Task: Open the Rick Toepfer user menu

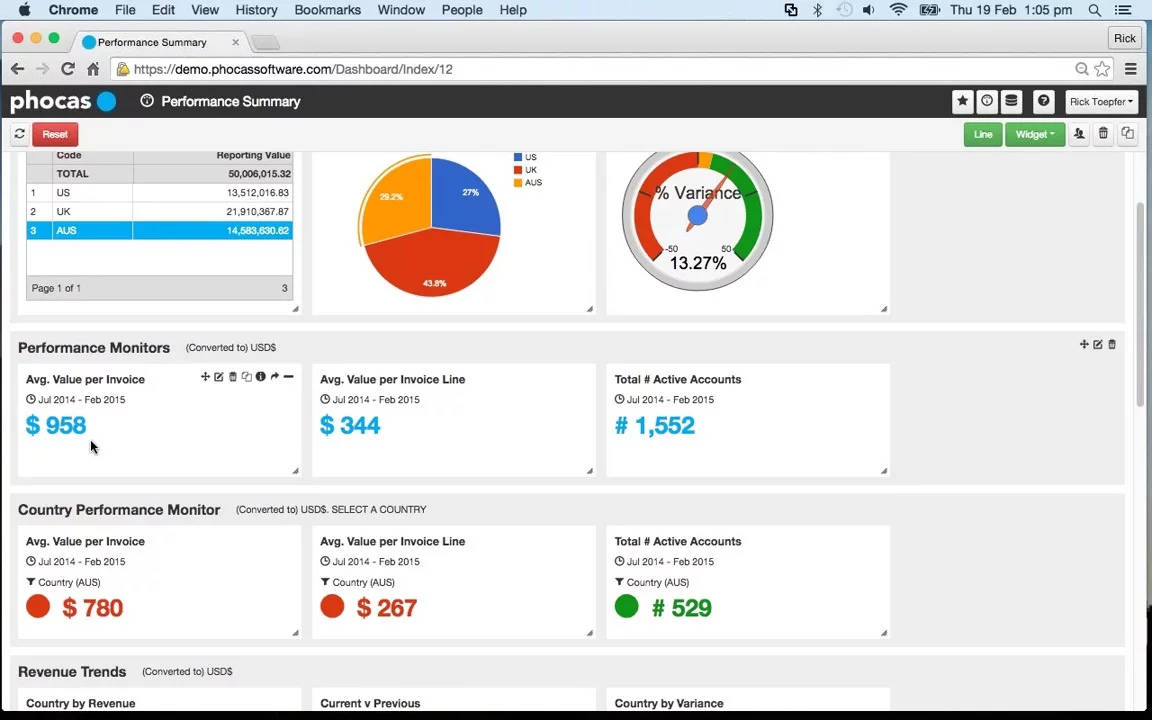Action: [1101, 101]
